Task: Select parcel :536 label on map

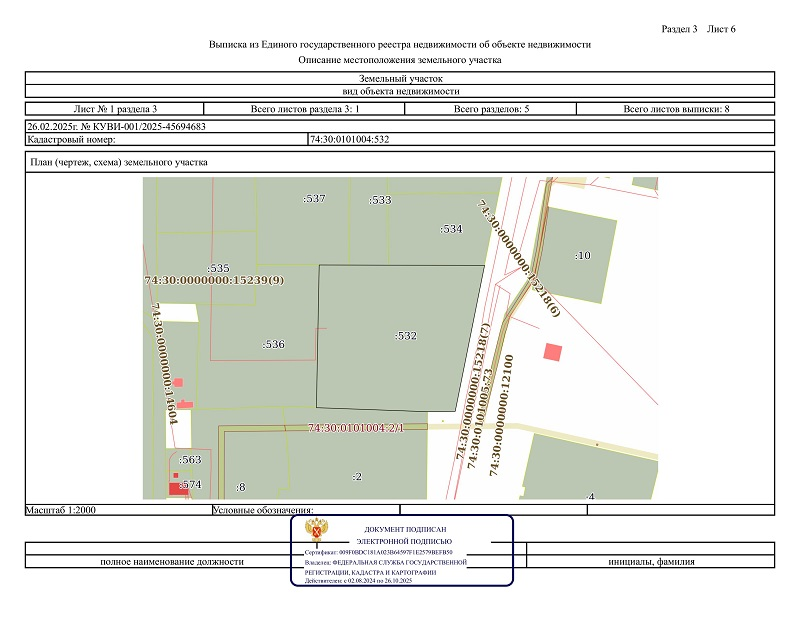Action: point(274,344)
